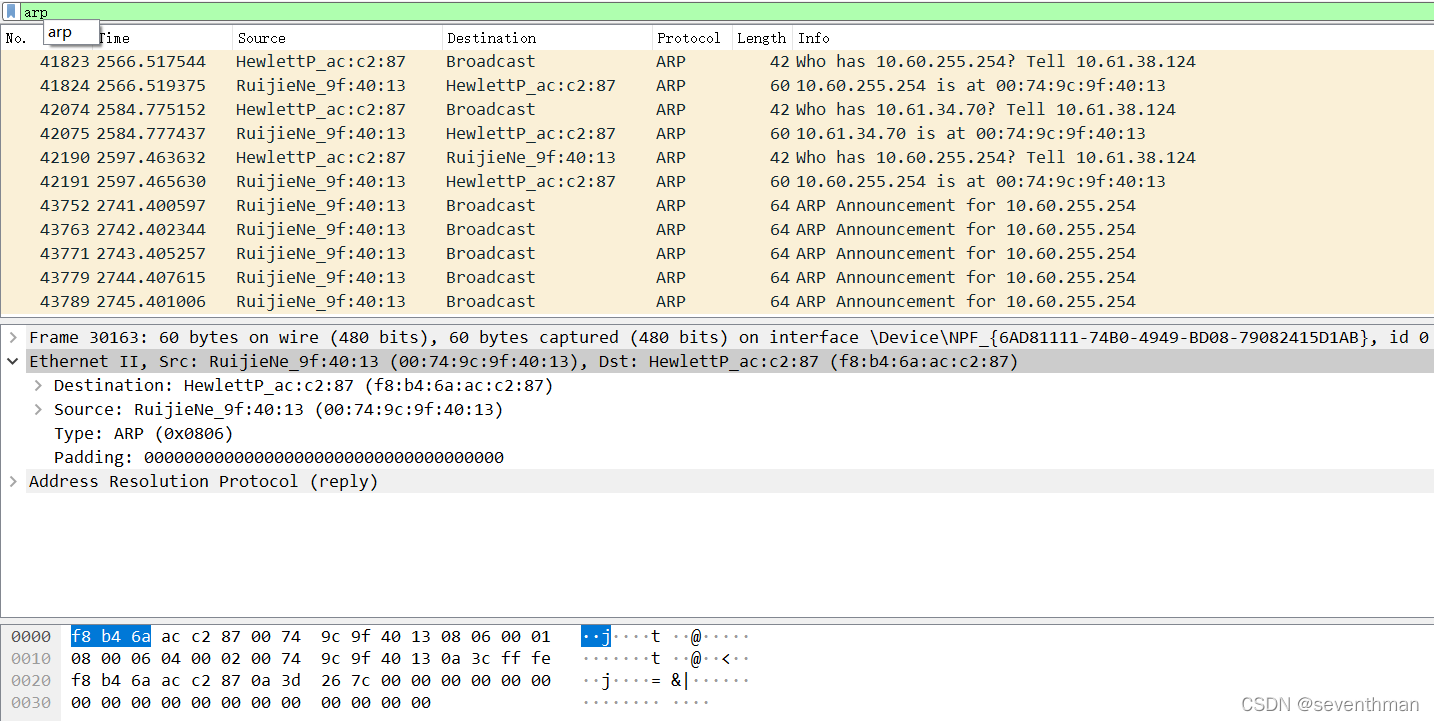
Task: Click highlighted hex bytes f8 b4 6a
Action: [111, 636]
